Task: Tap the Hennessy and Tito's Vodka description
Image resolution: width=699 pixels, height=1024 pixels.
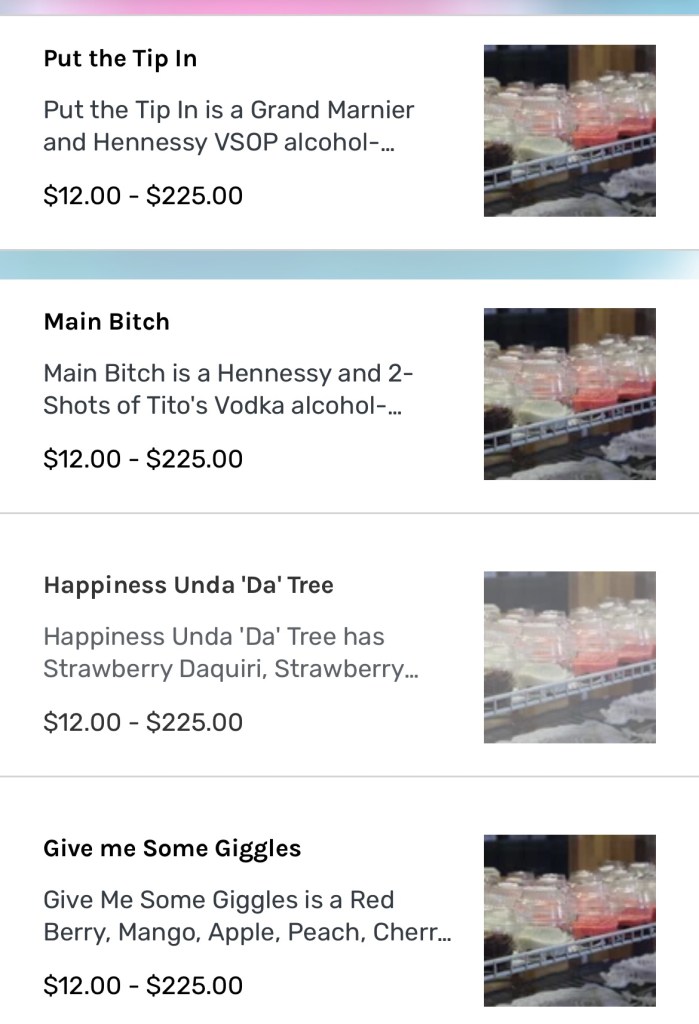Action: (x=228, y=389)
